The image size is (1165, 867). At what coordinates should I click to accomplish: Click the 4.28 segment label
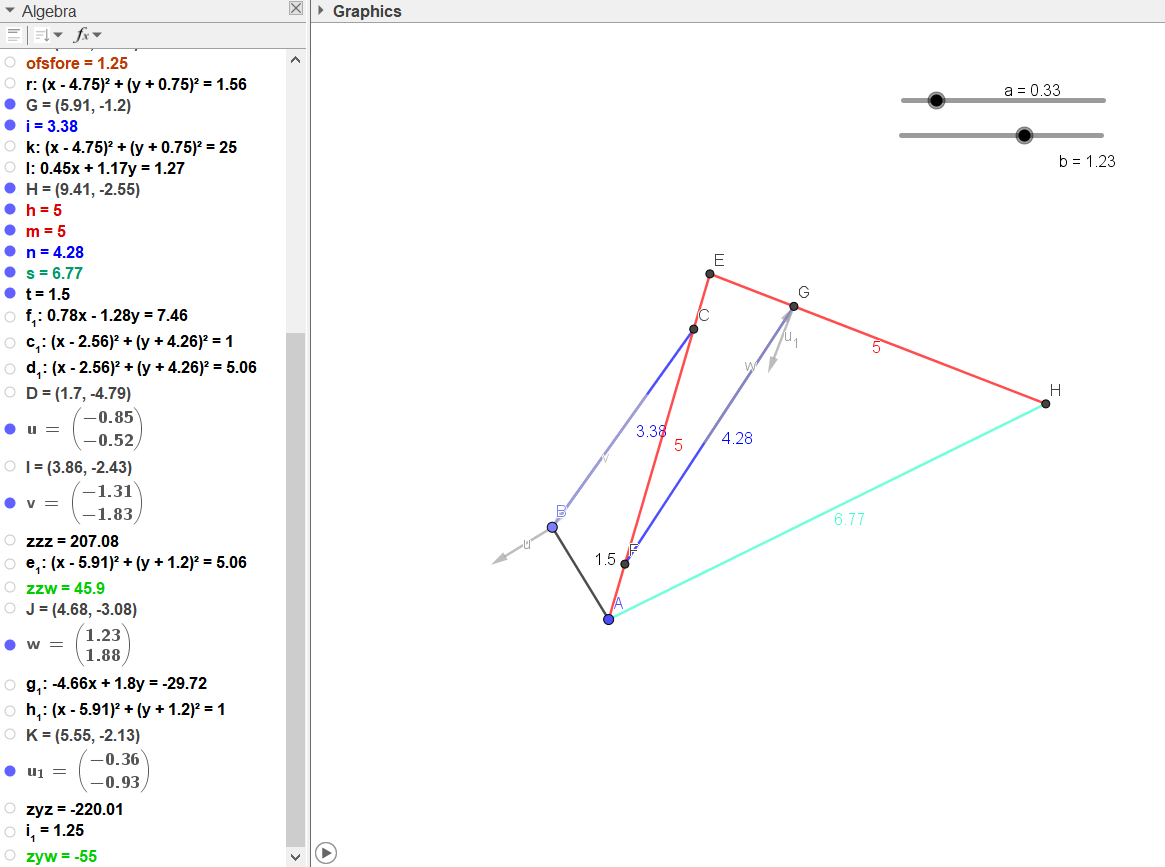tap(737, 438)
